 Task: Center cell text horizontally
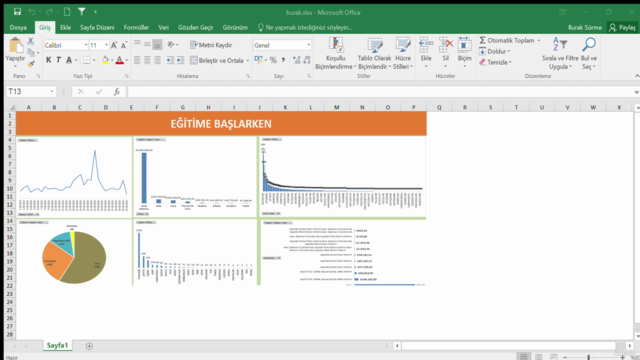[x=147, y=60]
